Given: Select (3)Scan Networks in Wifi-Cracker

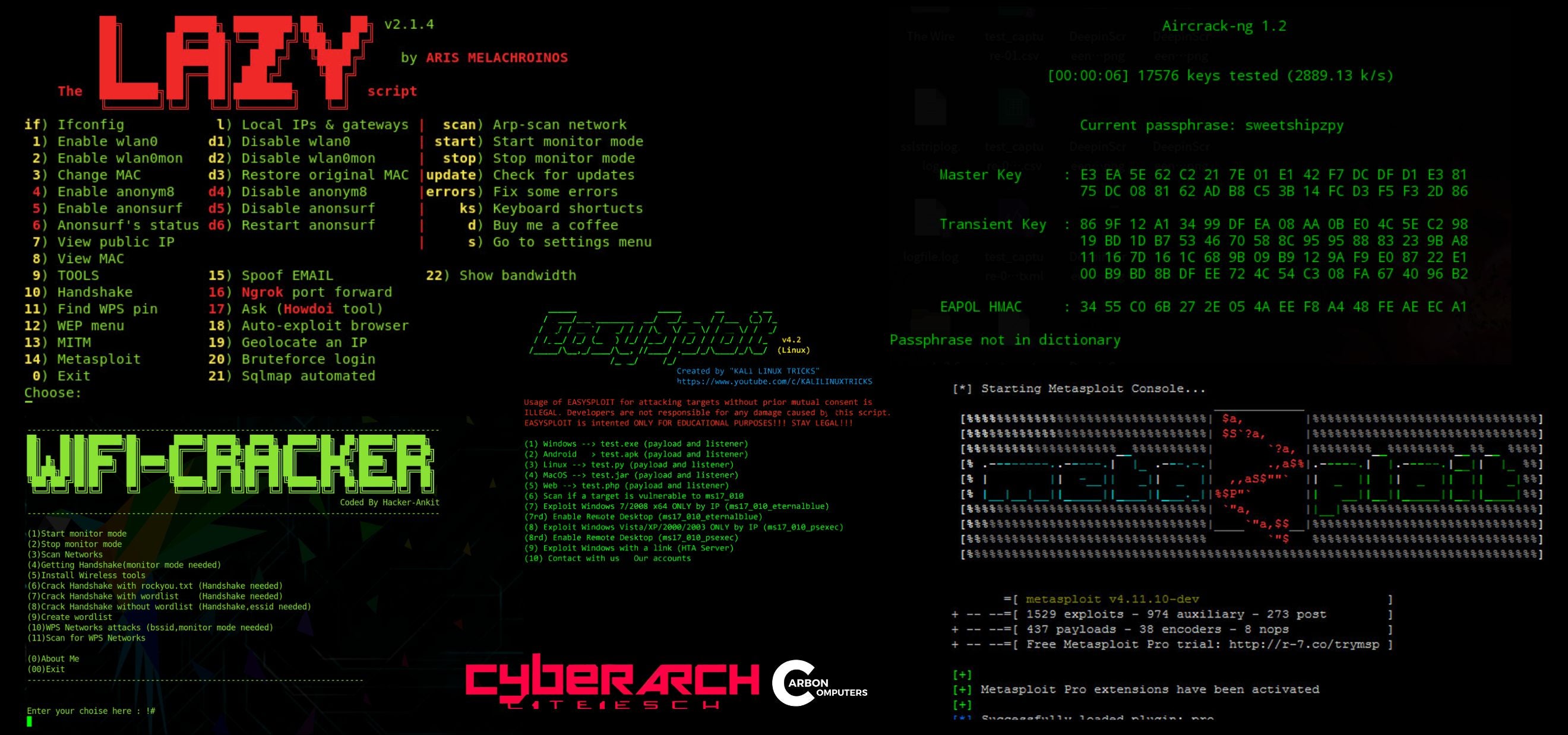Looking at the screenshot, I should coord(65,555).
